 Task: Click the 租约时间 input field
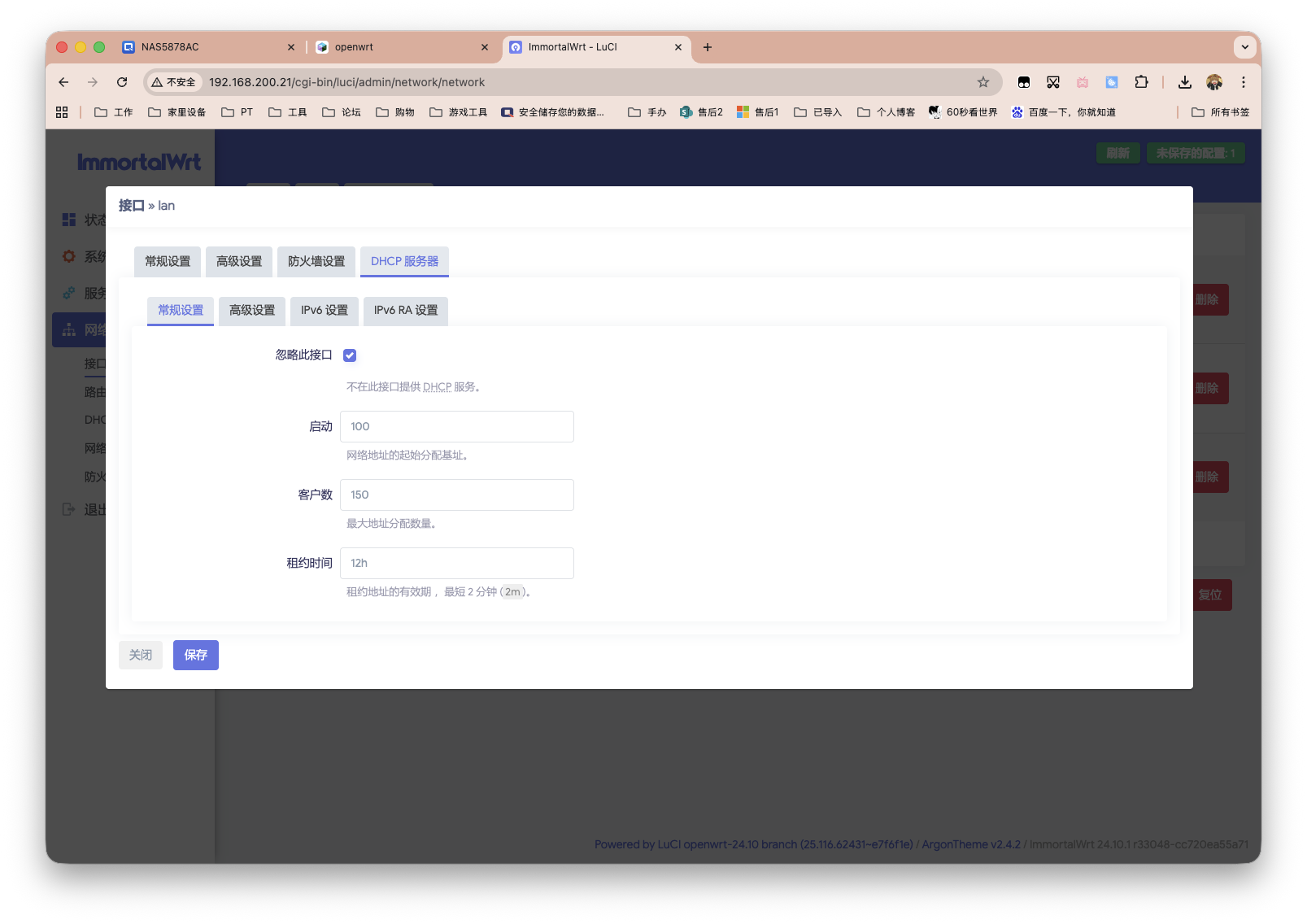point(456,563)
